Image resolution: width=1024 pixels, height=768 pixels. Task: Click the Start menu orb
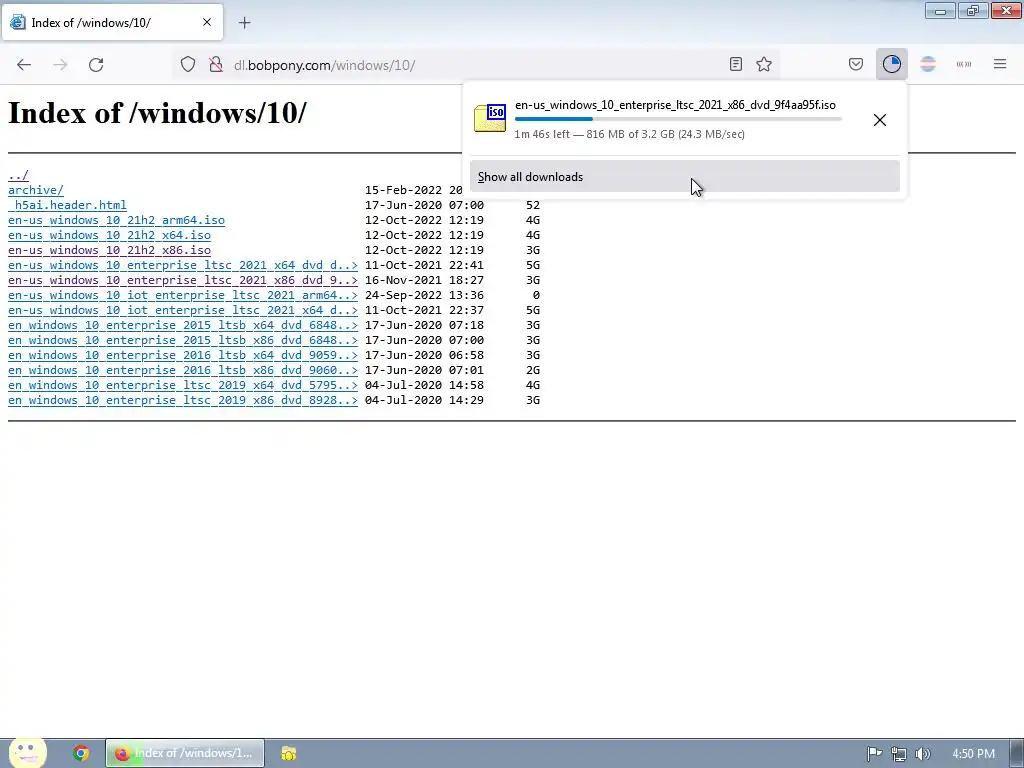27,753
